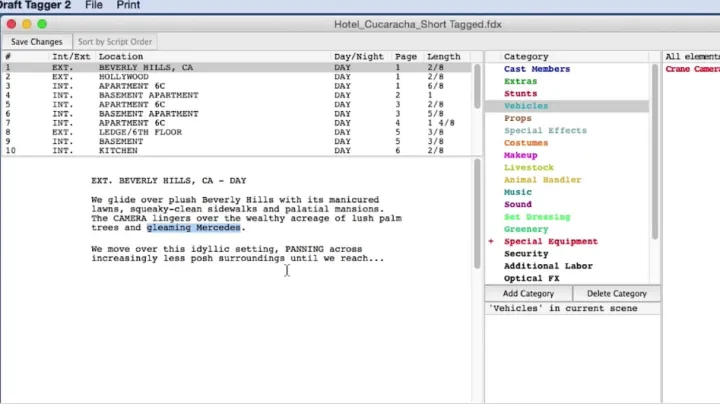
Task: Click the highlighted 'gleaming Mercedes' text
Action: (x=194, y=228)
